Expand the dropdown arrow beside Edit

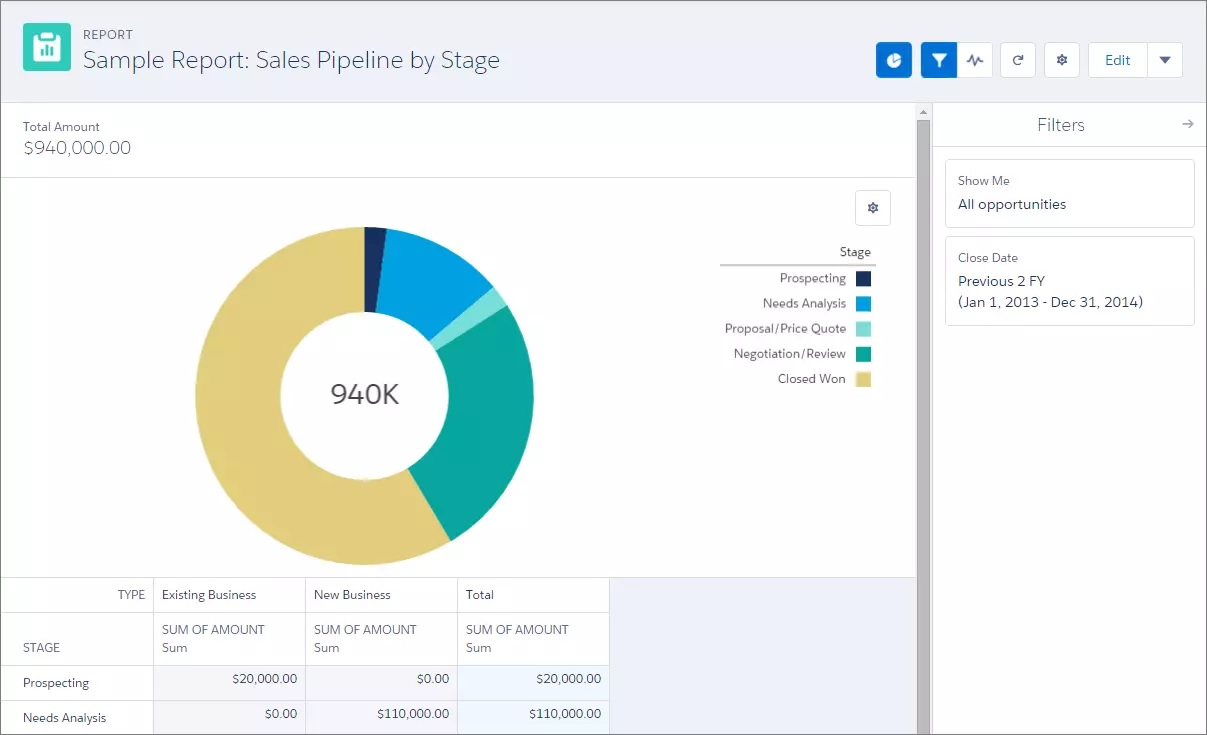pyautogui.click(x=1165, y=60)
